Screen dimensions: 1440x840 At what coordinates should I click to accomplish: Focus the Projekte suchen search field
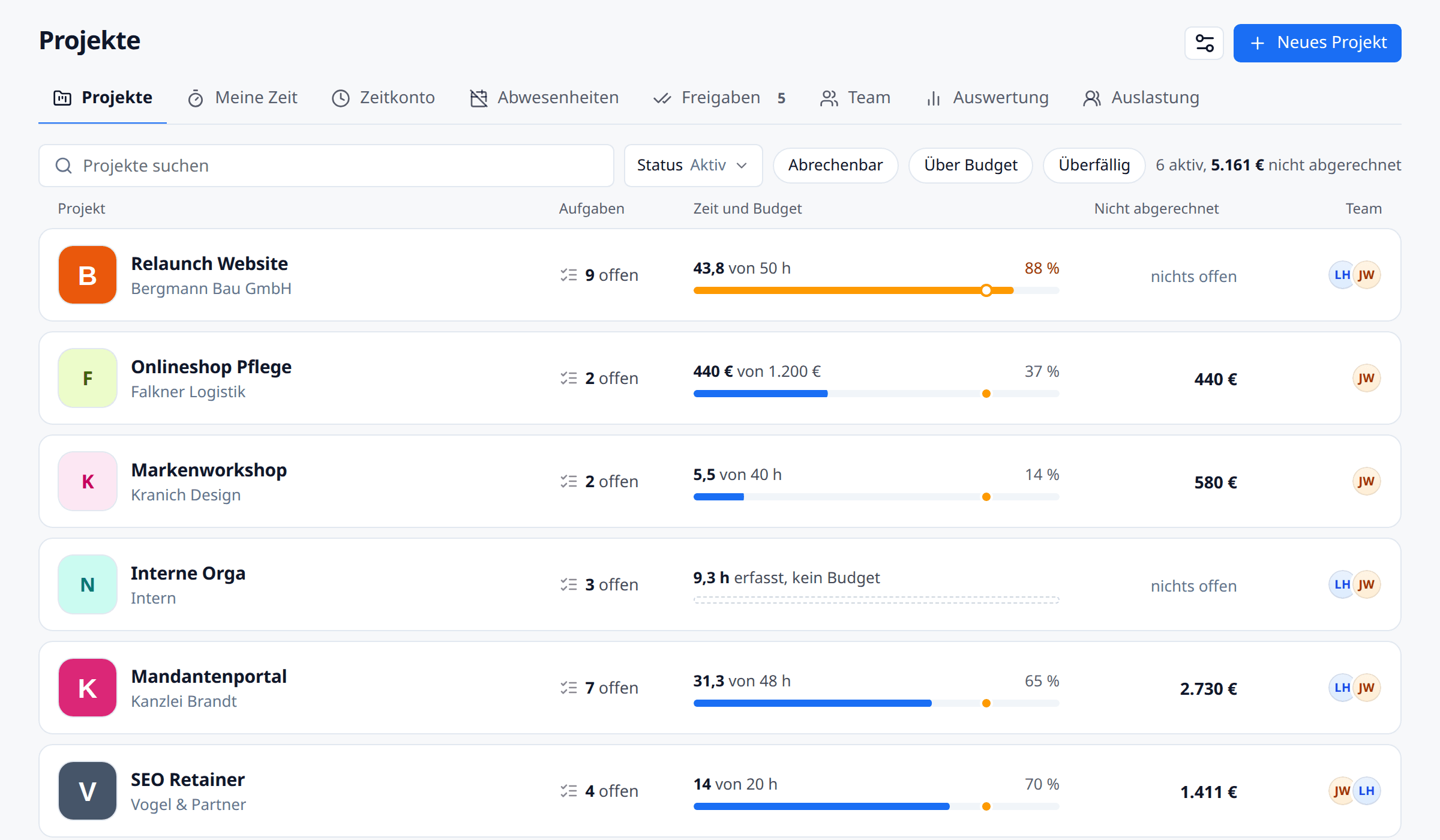point(326,166)
